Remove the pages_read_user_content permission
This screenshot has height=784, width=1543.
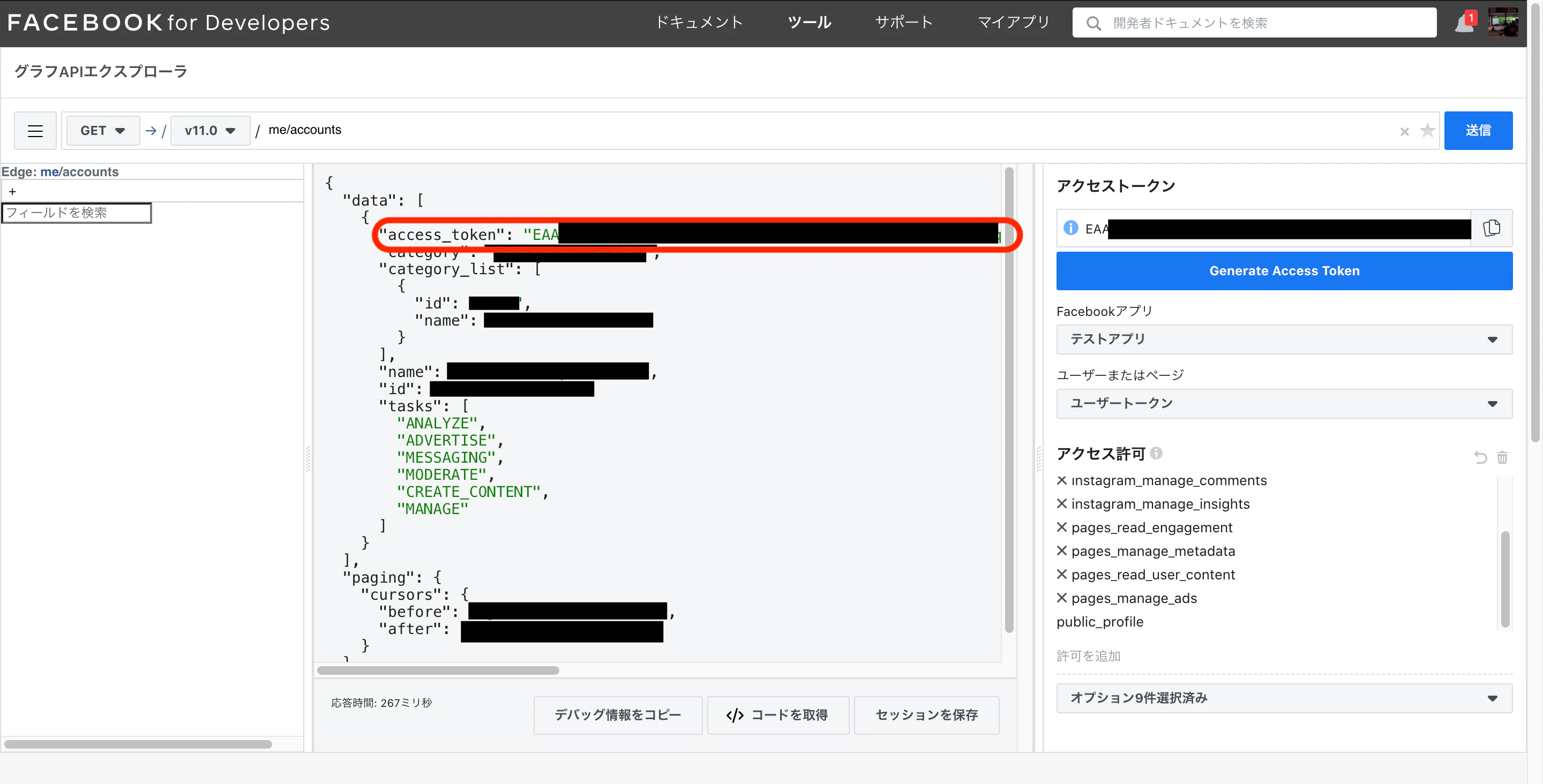point(1061,575)
